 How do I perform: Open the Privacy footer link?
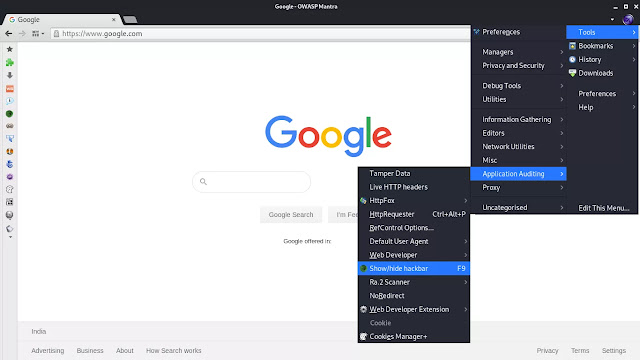tap(547, 351)
